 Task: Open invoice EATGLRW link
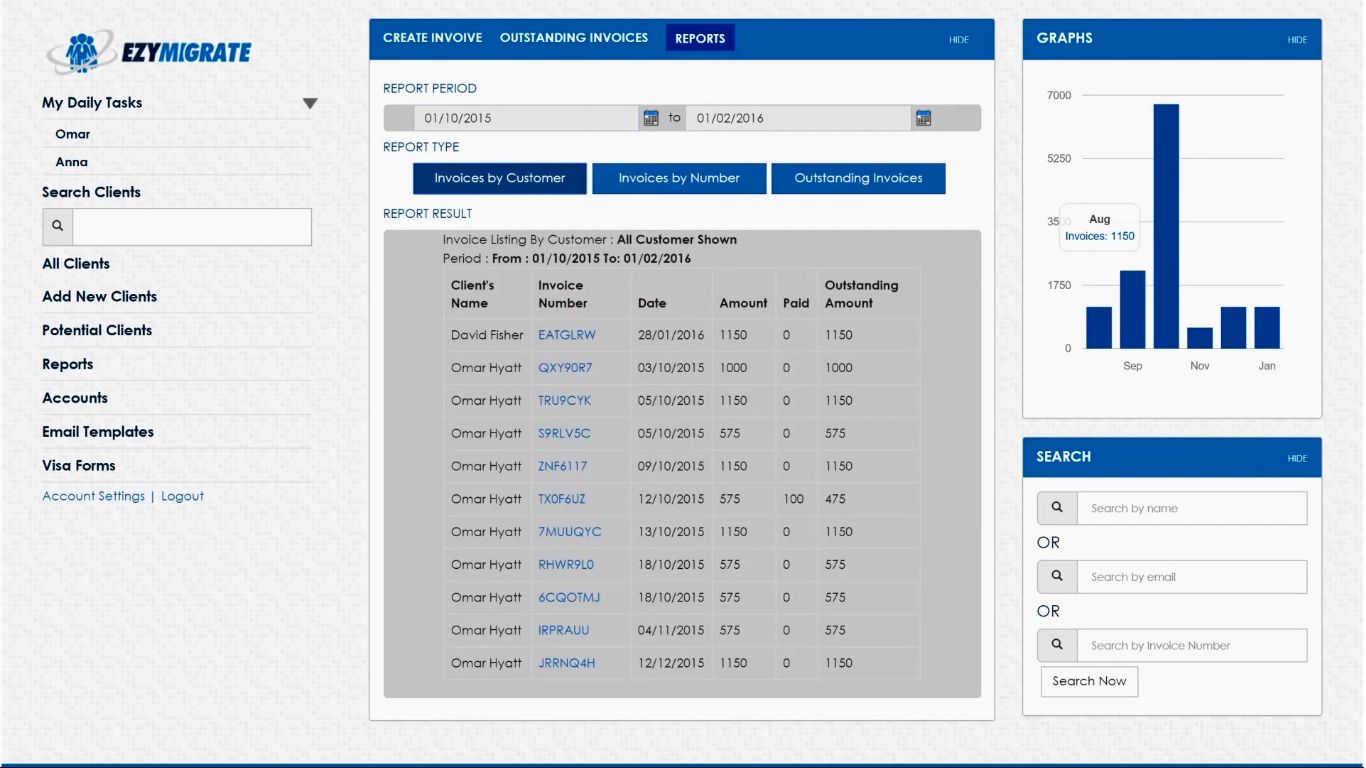[566, 335]
